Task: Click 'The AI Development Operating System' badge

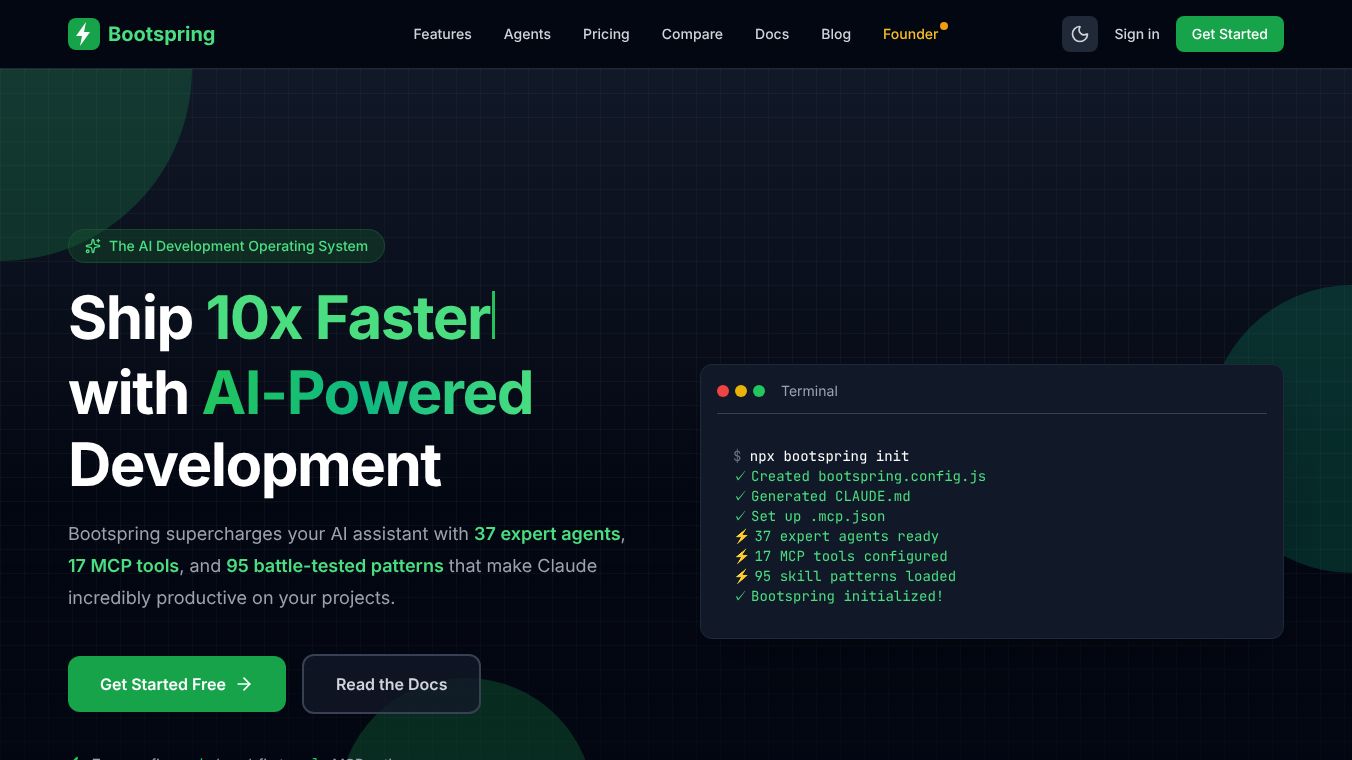Action: (x=226, y=246)
